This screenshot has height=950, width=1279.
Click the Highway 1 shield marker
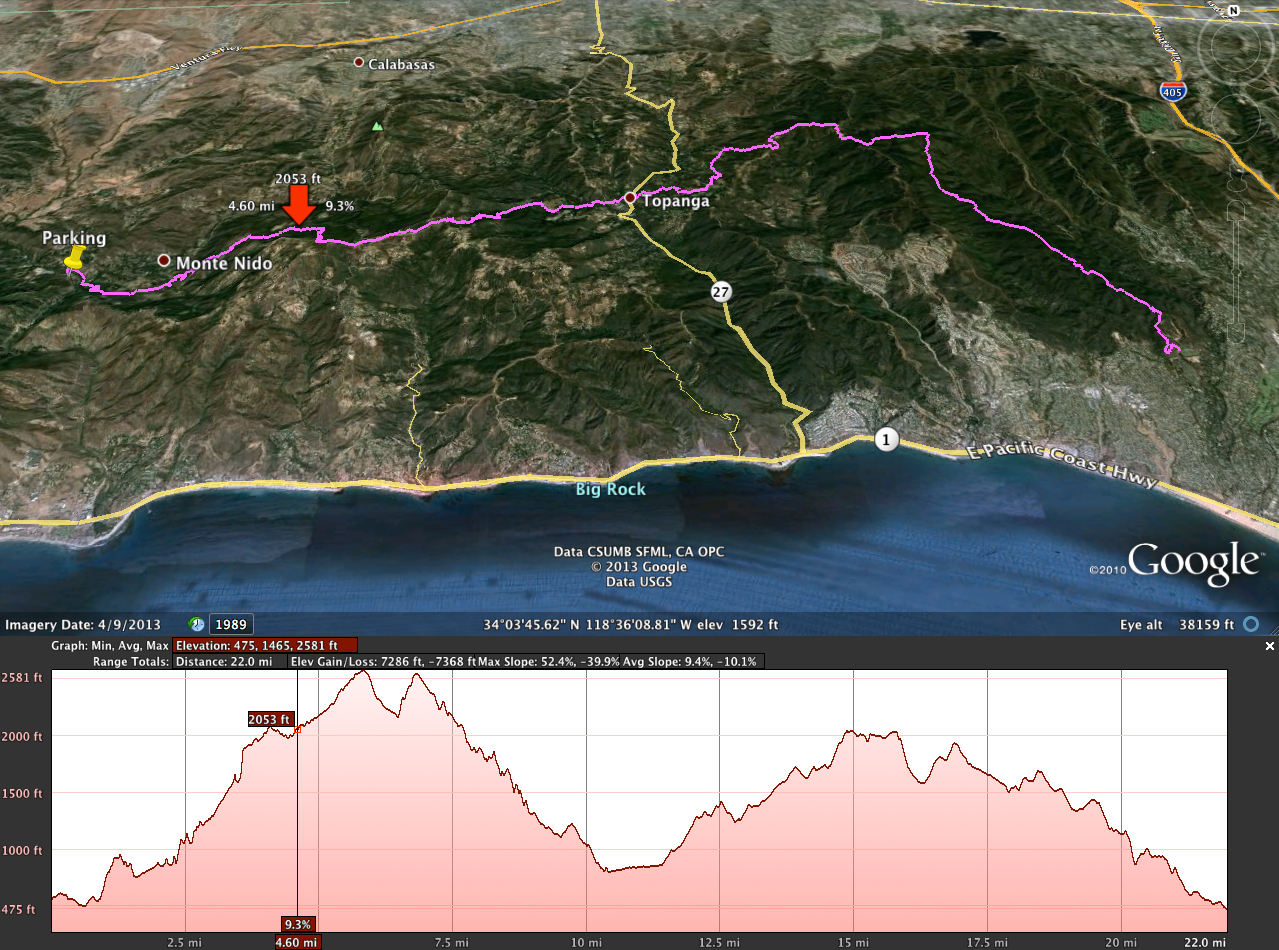point(884,439)
